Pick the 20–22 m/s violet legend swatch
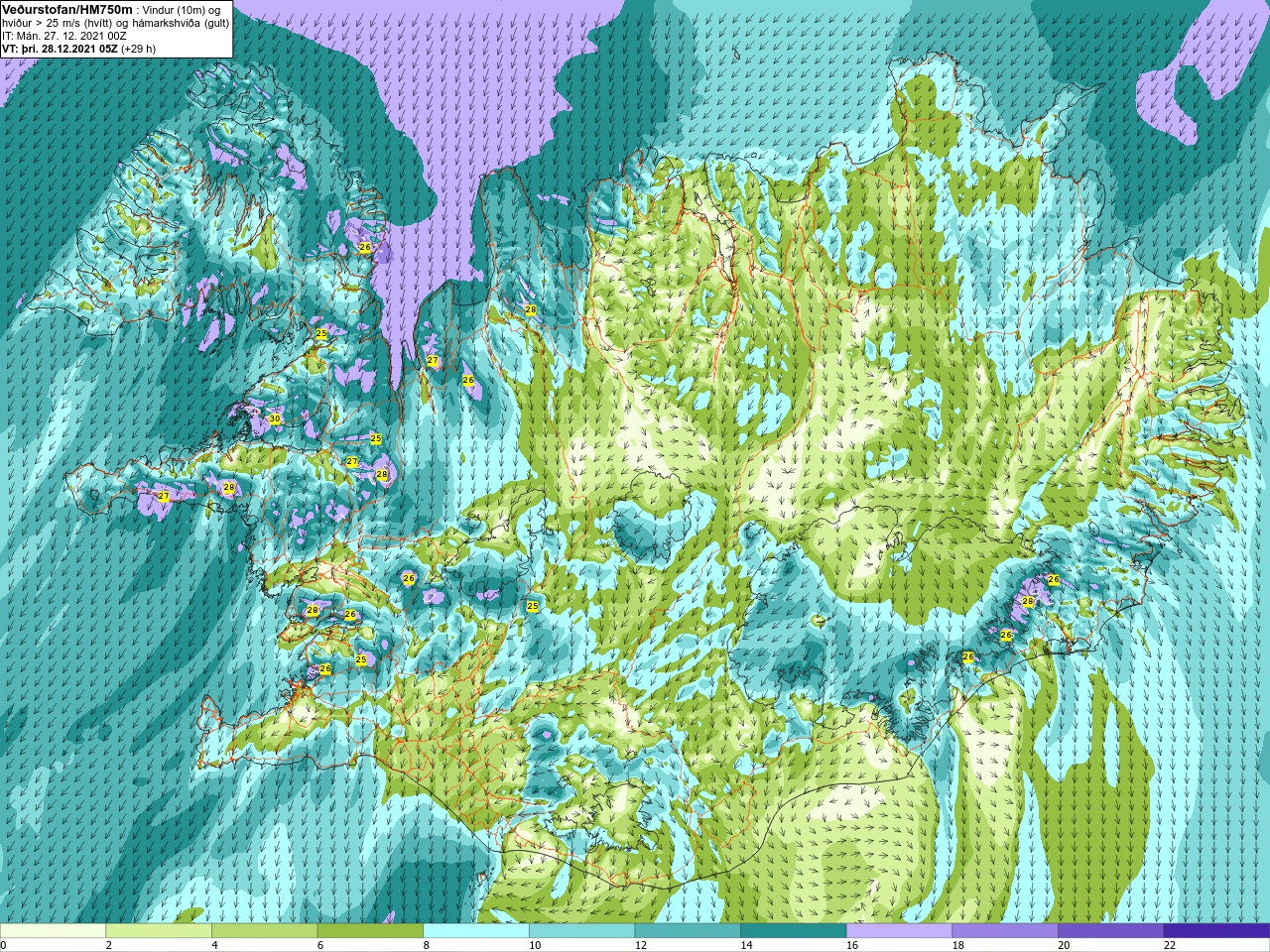1270x952 pixels. 1111,930
